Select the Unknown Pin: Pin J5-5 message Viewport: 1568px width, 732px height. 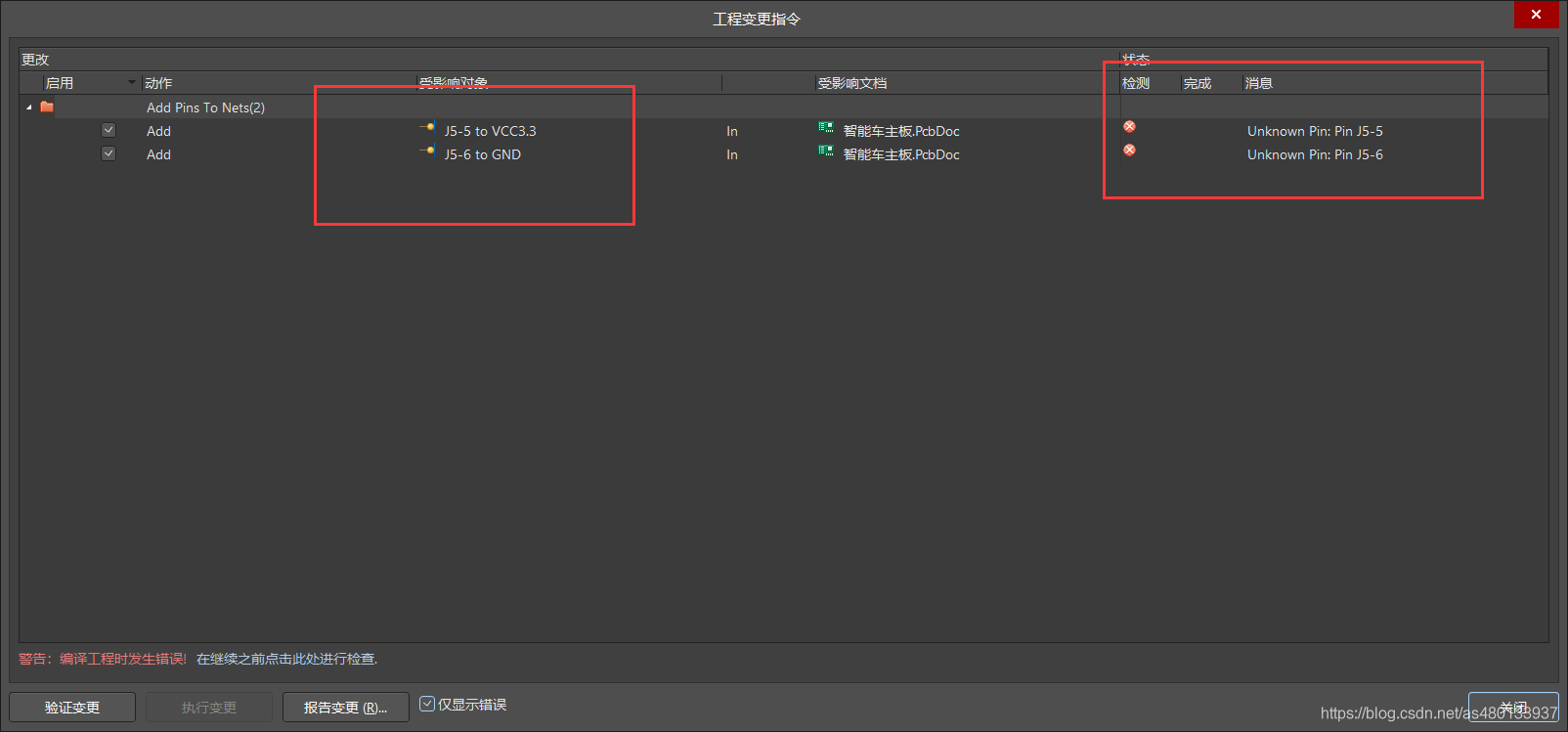click(x=1315, y=131)
